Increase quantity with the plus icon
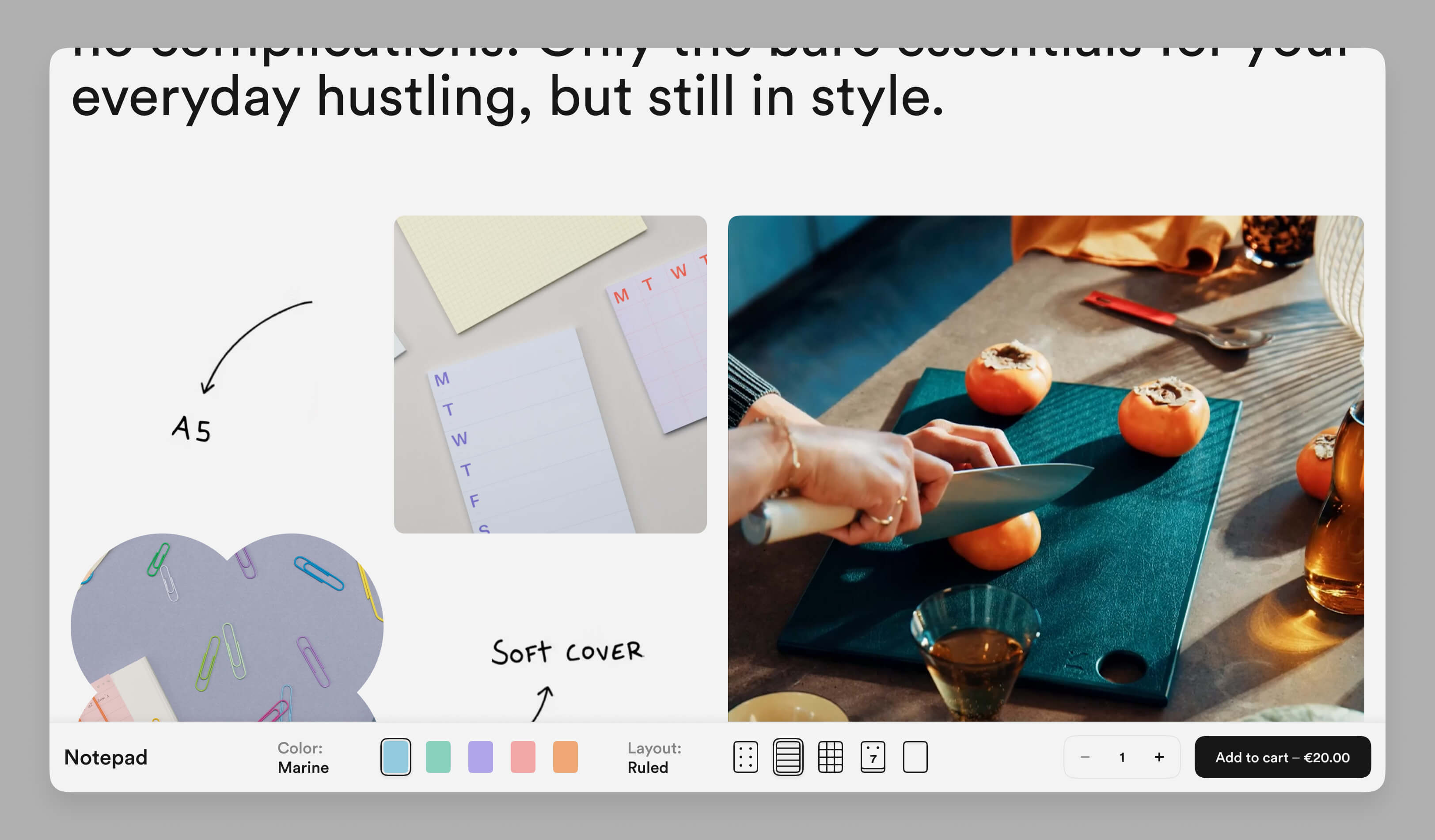1435x840 pixels. pos(1159,757)
